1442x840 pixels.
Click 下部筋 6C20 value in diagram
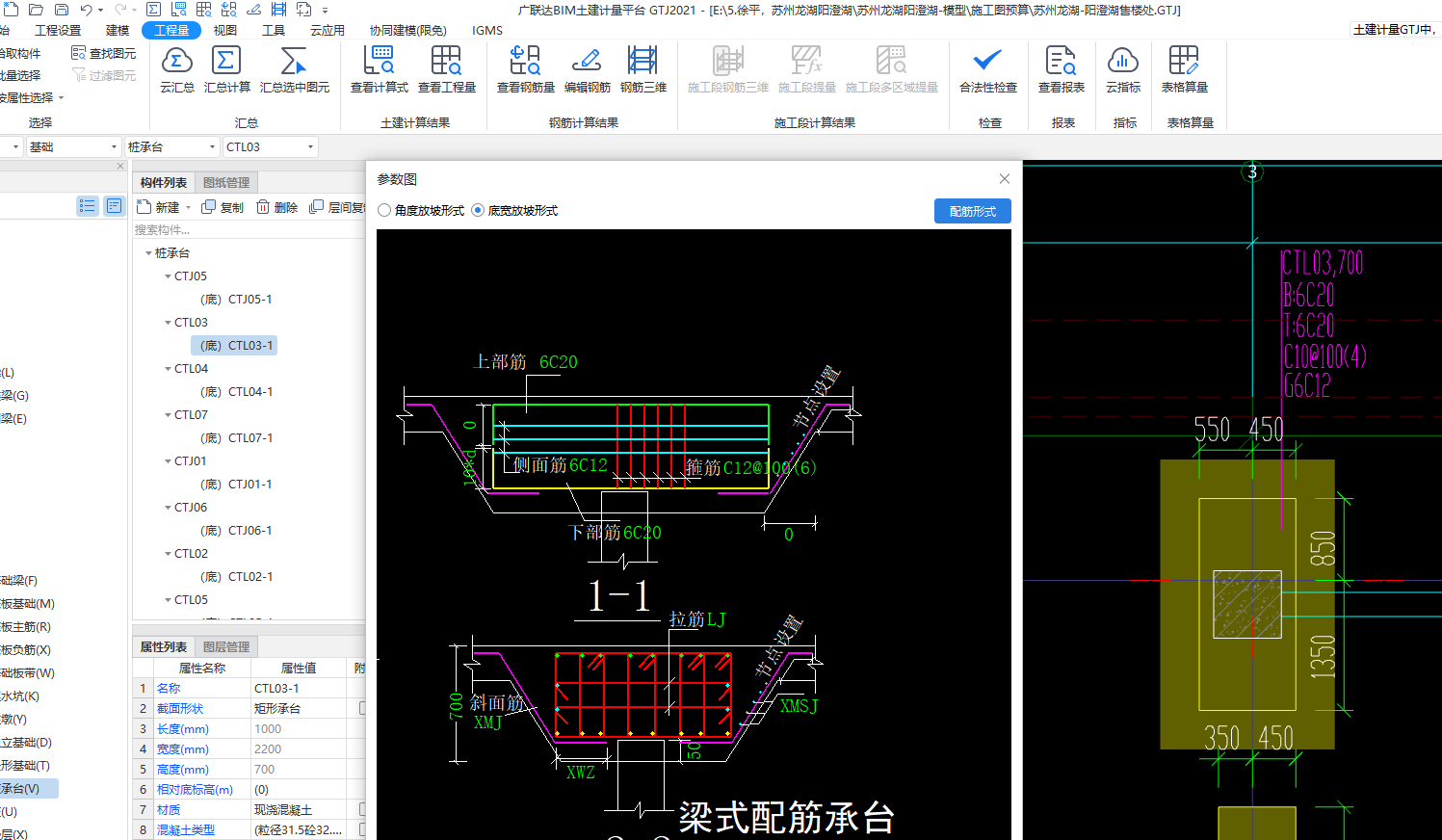(642, 533)
